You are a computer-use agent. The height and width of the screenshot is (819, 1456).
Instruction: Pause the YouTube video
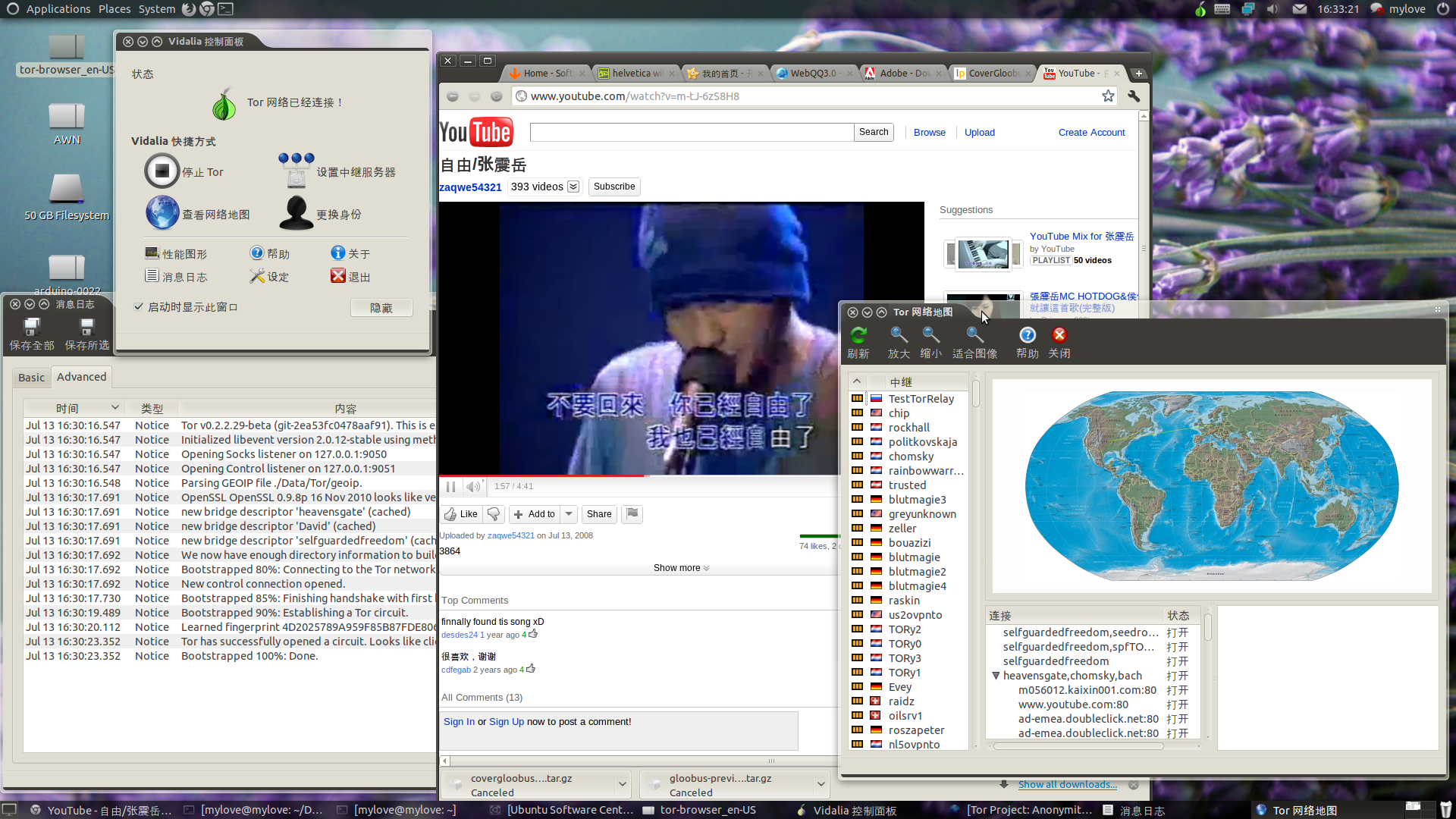coord(450,487)
